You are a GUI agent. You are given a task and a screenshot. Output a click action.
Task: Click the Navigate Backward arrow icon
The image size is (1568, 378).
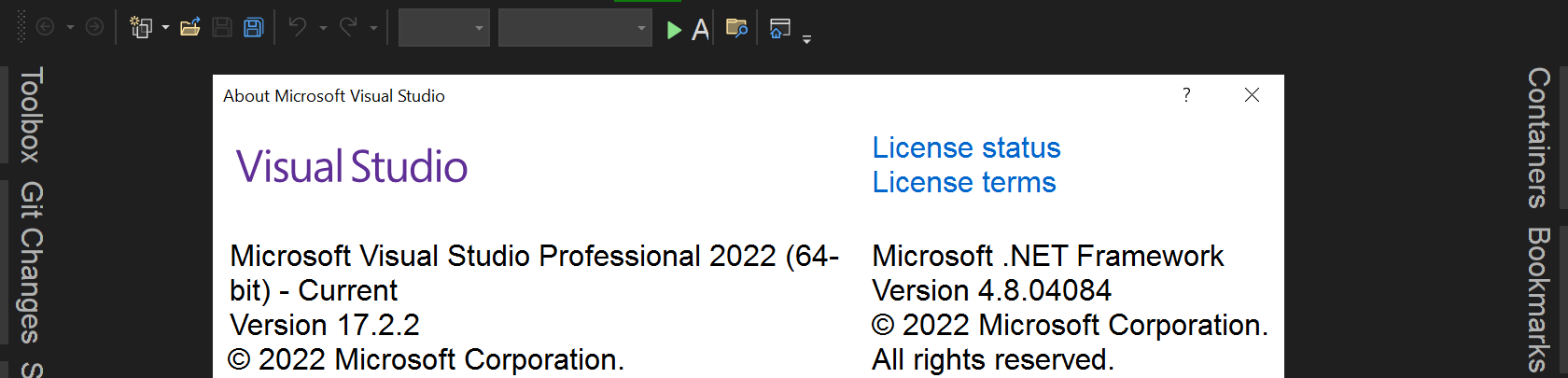(45, 27)
